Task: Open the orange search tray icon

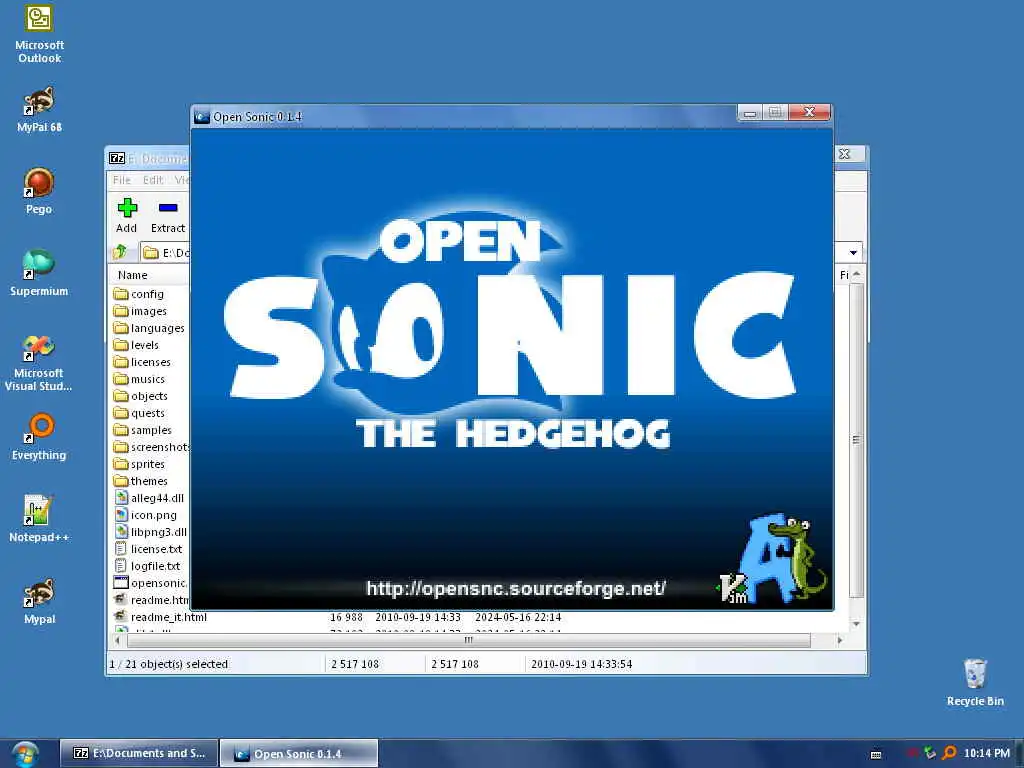Action: tap(949, 753)
